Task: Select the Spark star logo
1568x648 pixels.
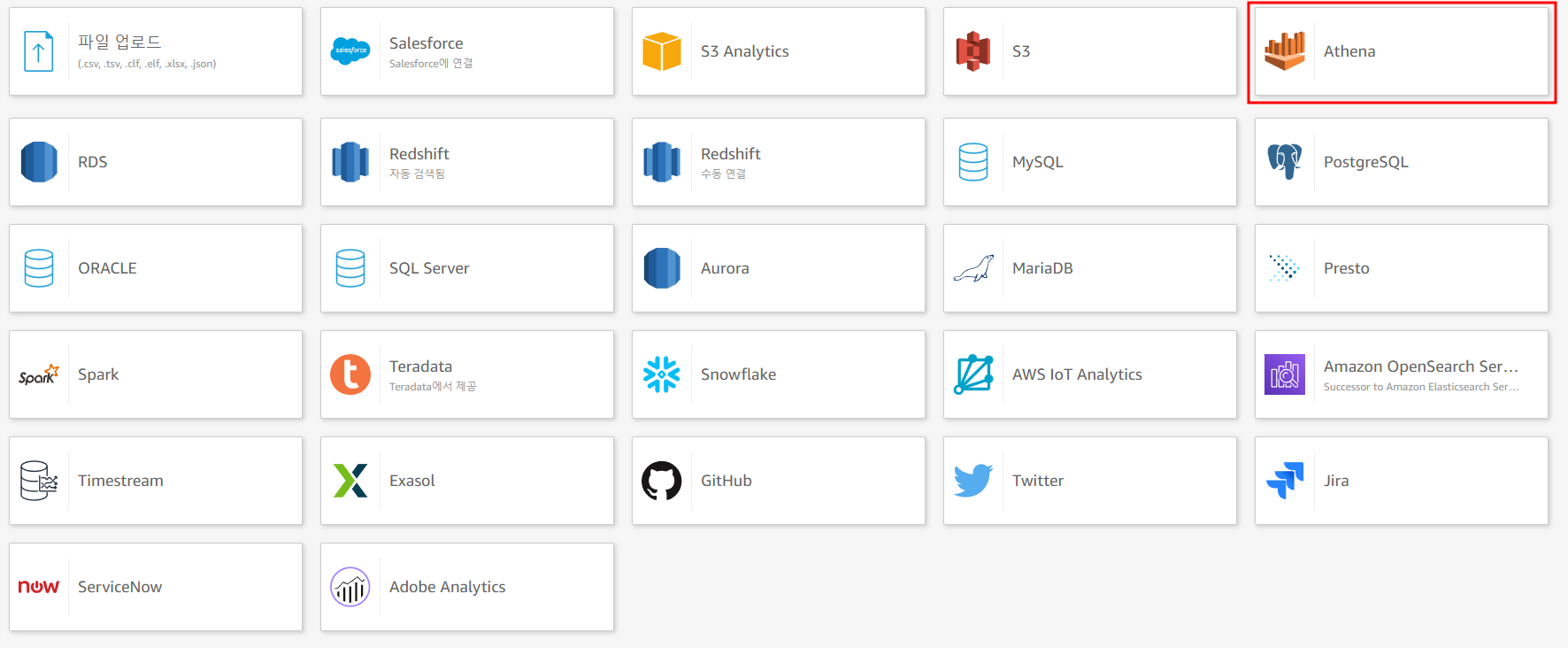Action: (x=39, y=374)
